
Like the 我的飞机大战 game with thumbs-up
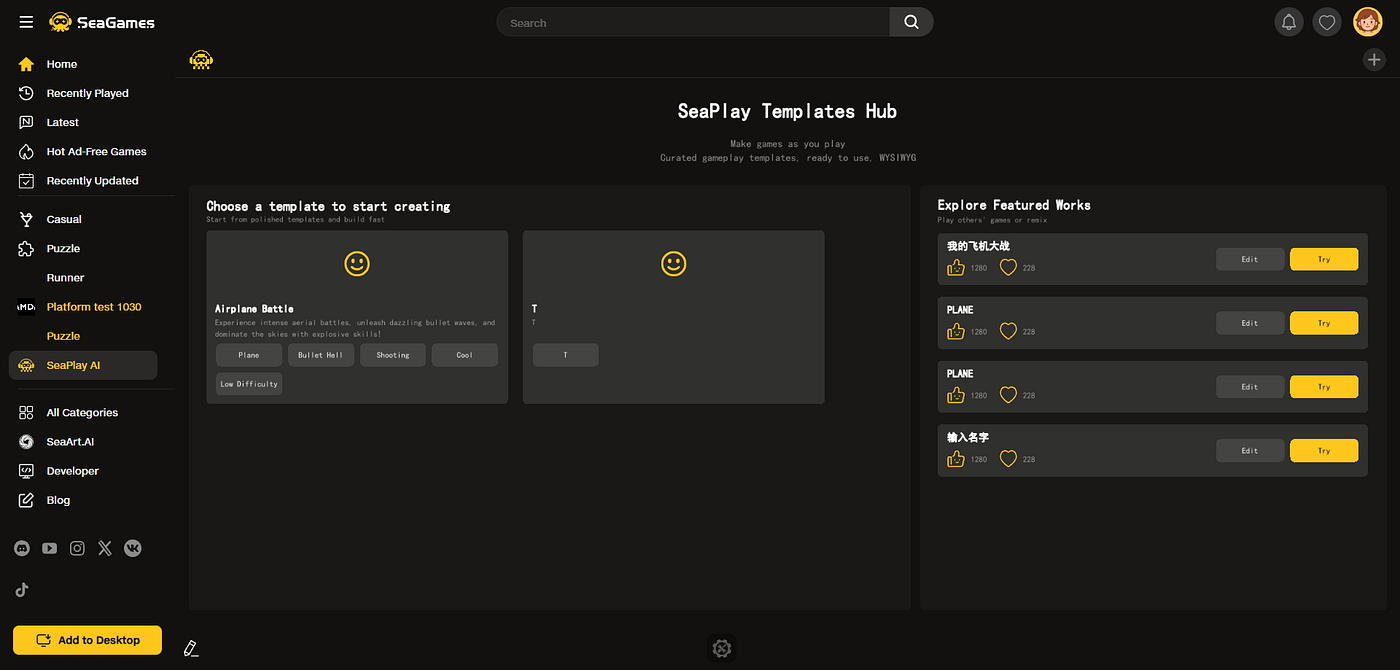coord(956,267)
